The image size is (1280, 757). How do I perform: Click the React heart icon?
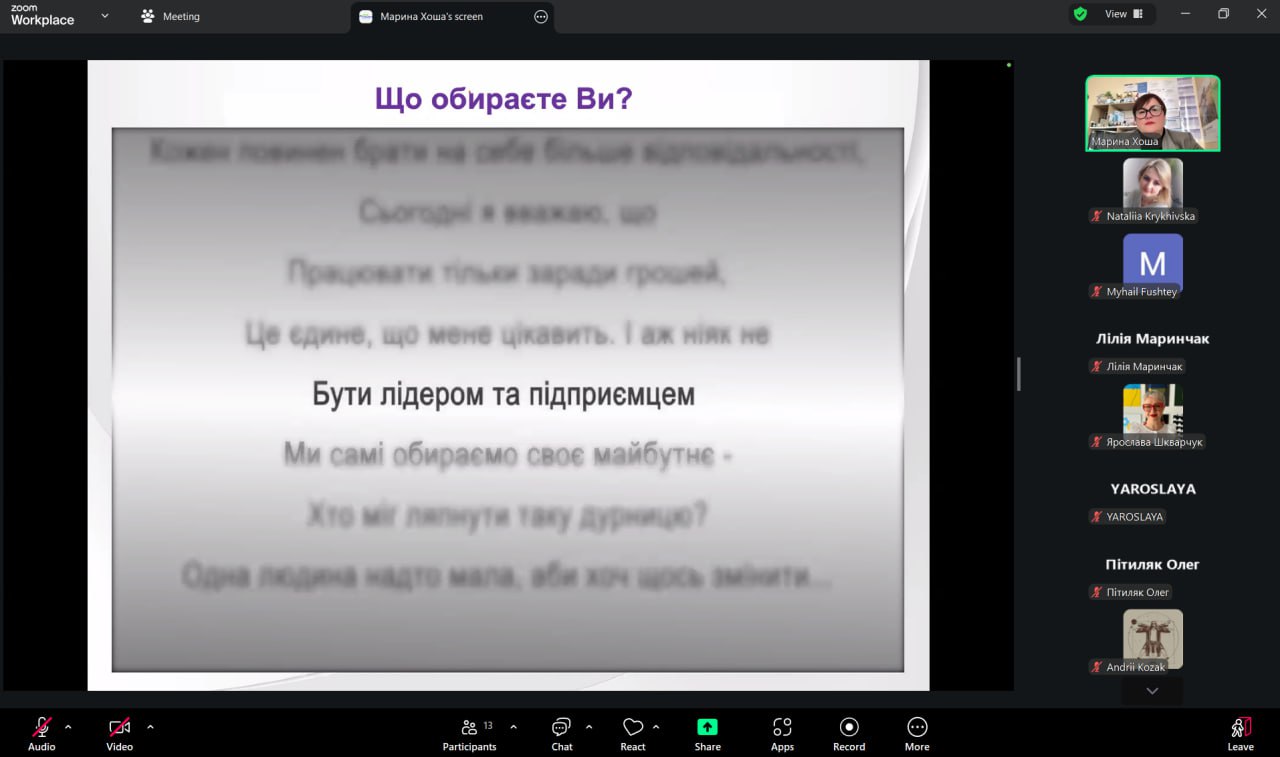click(632, 728)
